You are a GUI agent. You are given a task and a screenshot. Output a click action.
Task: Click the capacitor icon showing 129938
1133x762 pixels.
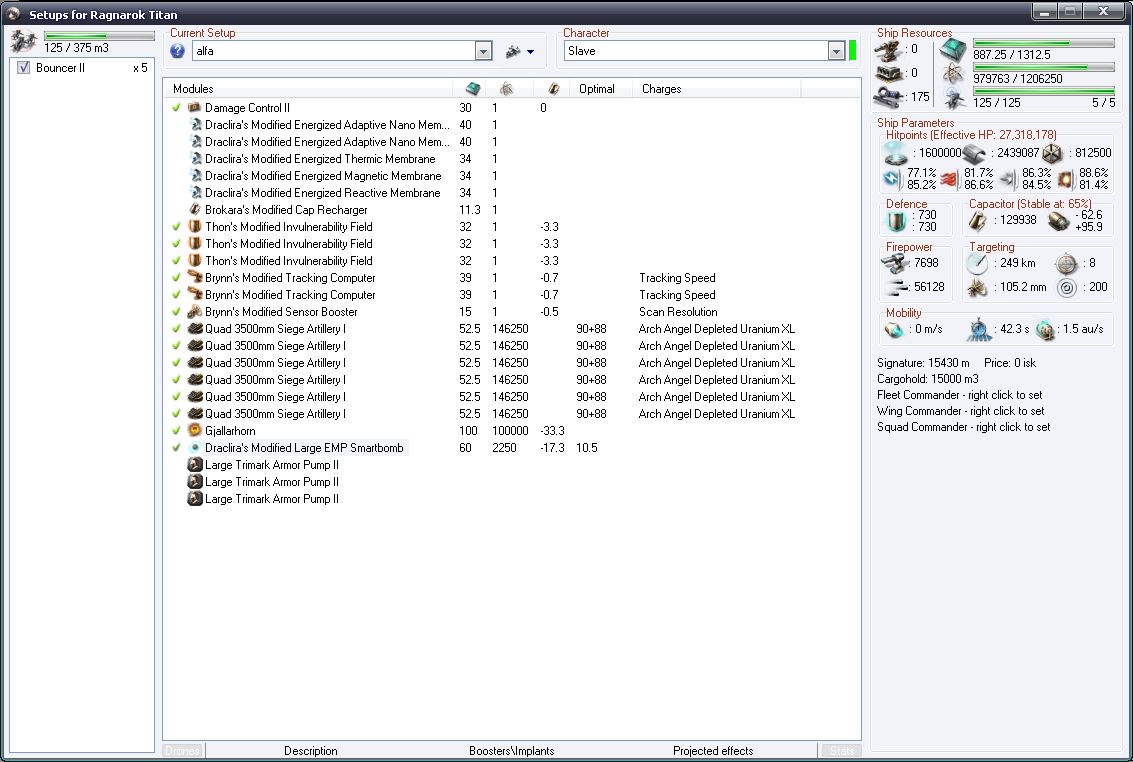[978, 220]
